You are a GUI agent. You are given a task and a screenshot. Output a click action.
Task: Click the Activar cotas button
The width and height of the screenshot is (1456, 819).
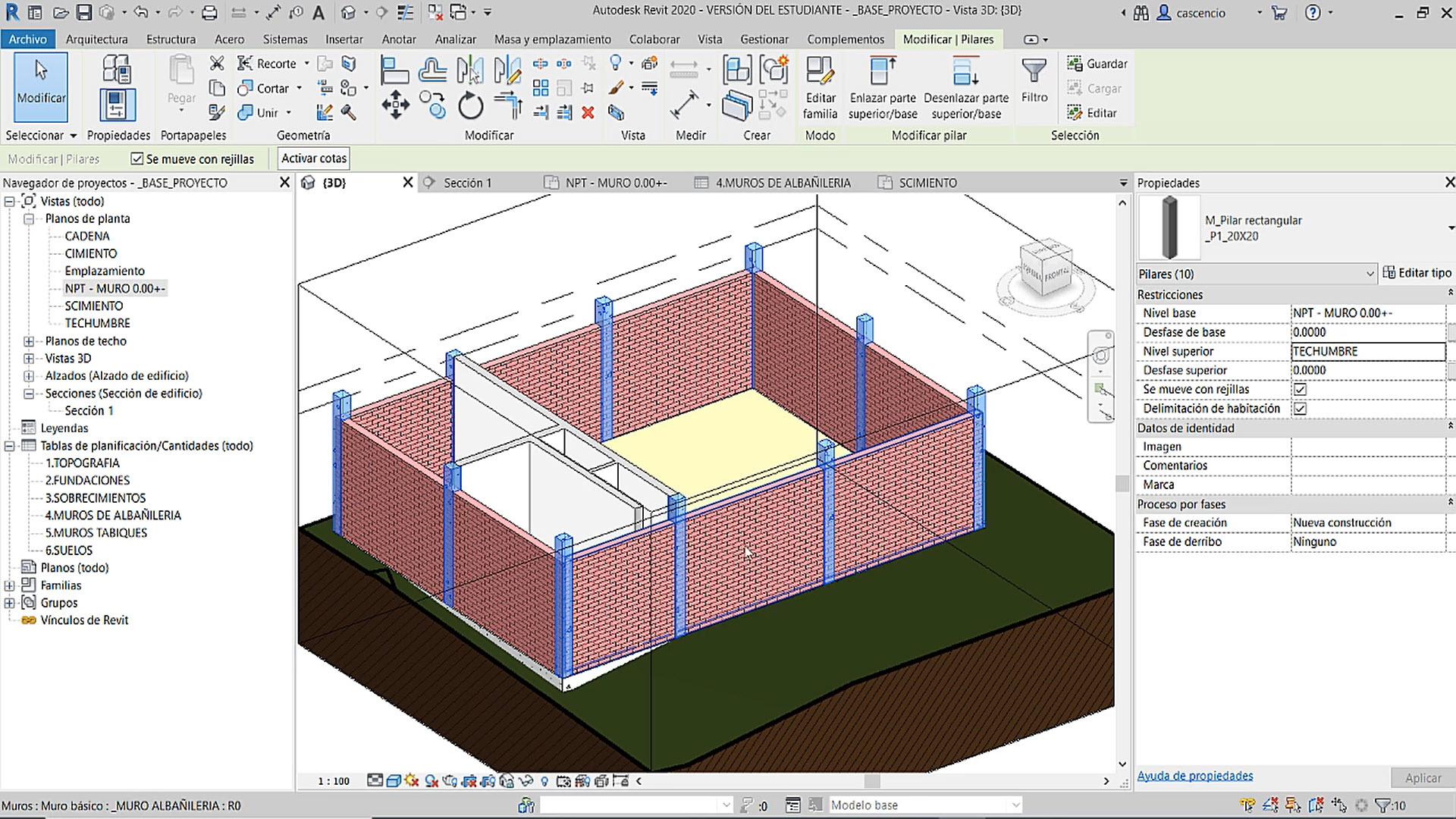[x=313, y=158]
